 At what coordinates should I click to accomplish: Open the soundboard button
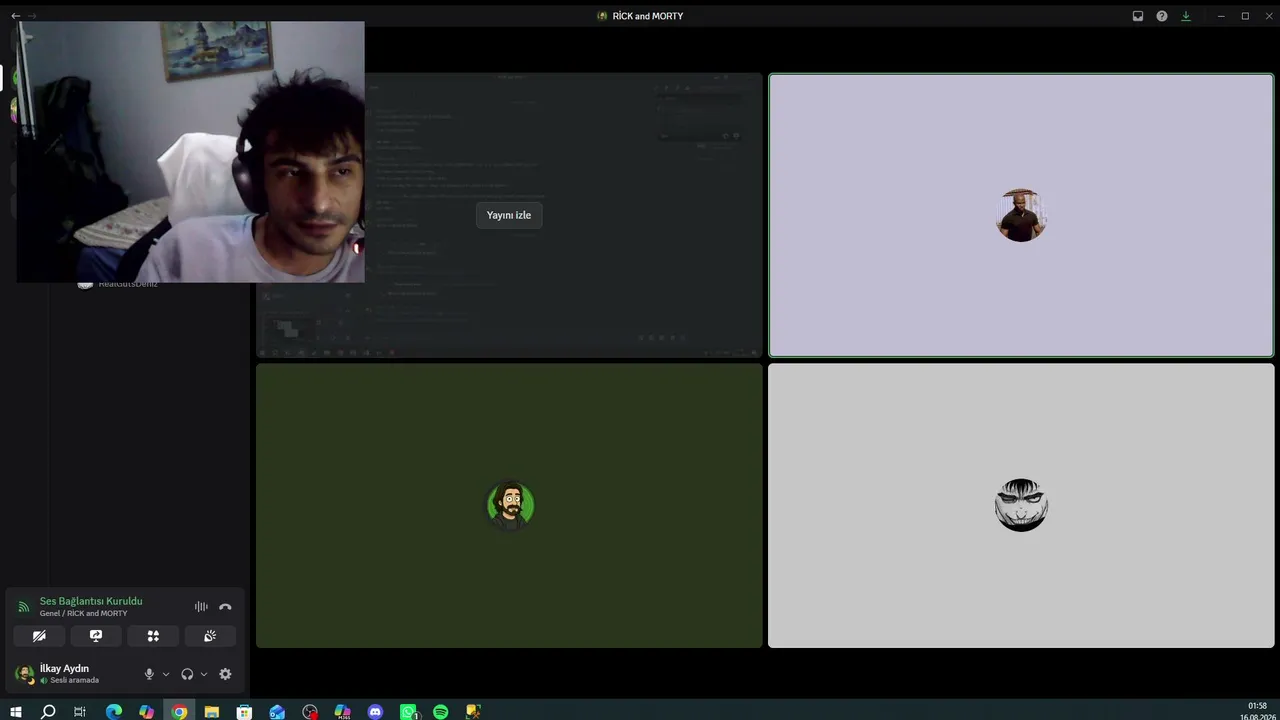[210, 636]
